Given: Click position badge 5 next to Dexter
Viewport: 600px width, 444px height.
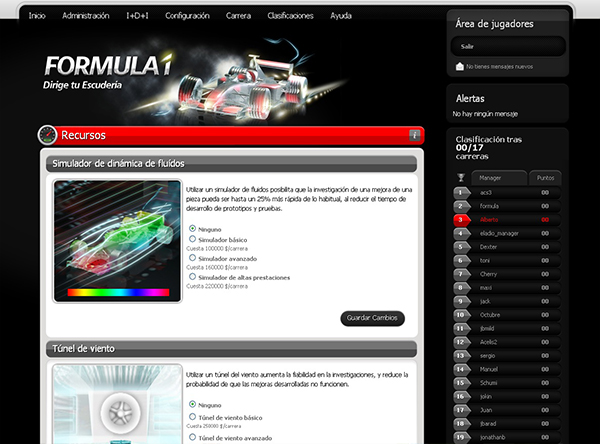Looking at the screenshot, I should [461, 247].
